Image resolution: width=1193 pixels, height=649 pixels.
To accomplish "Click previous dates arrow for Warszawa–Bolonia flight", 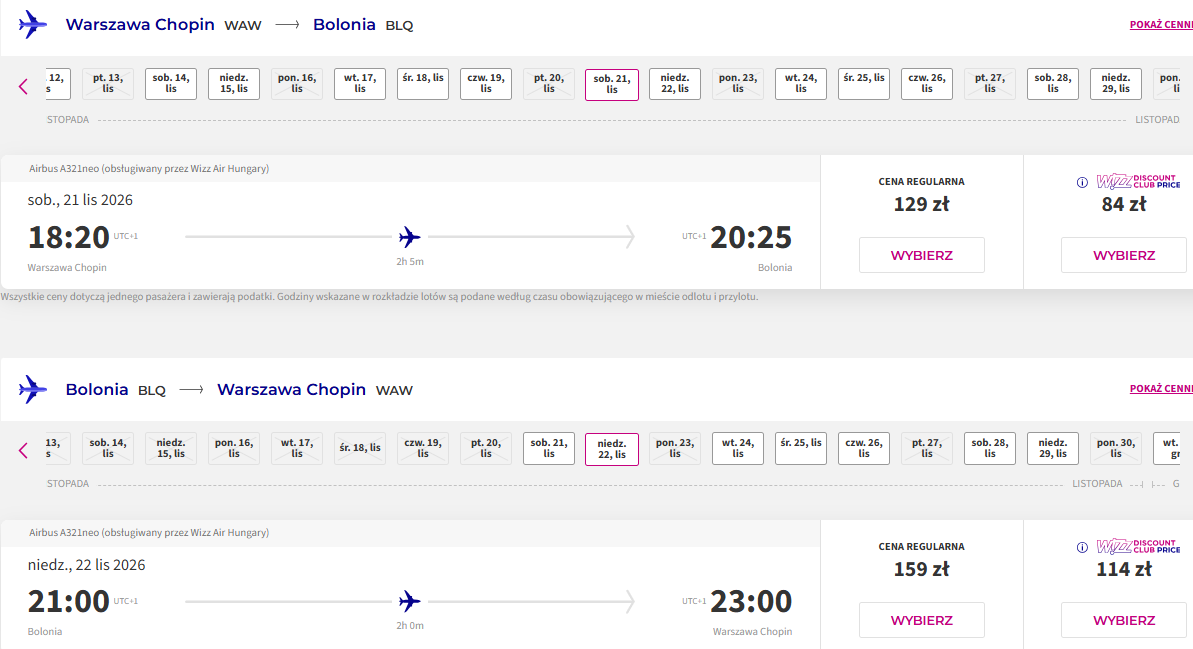I will (24, 86).
